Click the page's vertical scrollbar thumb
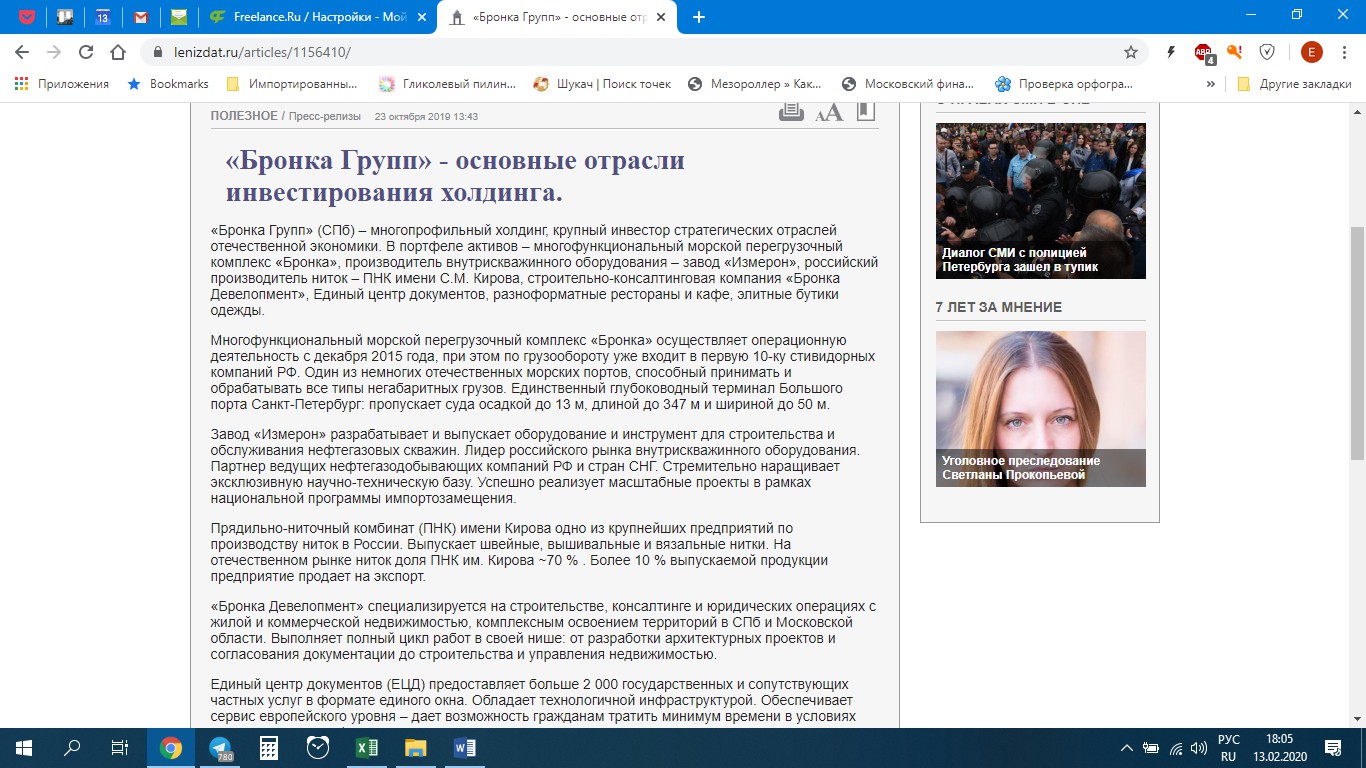 (x=1357, y=342)
